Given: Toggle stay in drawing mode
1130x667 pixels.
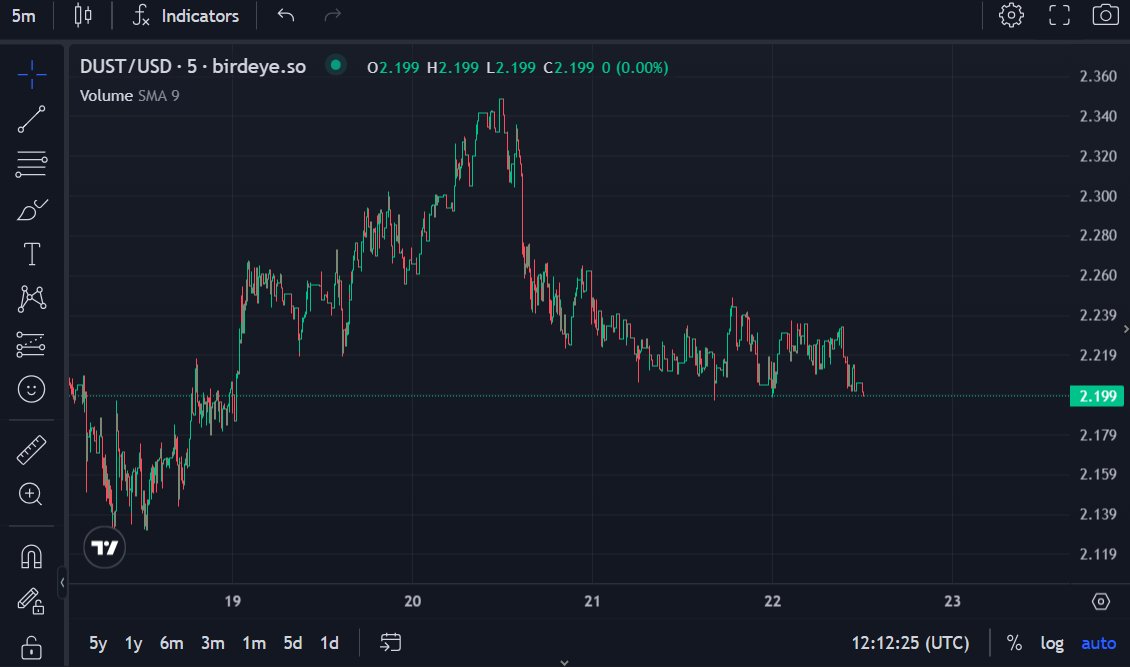Looking at the screenshot, I should [x=31, y=601].
